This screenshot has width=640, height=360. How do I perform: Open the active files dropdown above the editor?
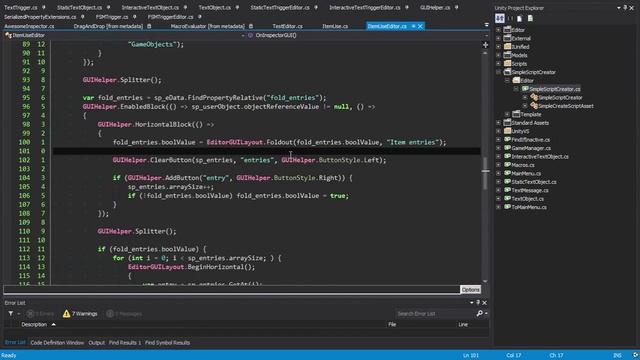point(487,25)
